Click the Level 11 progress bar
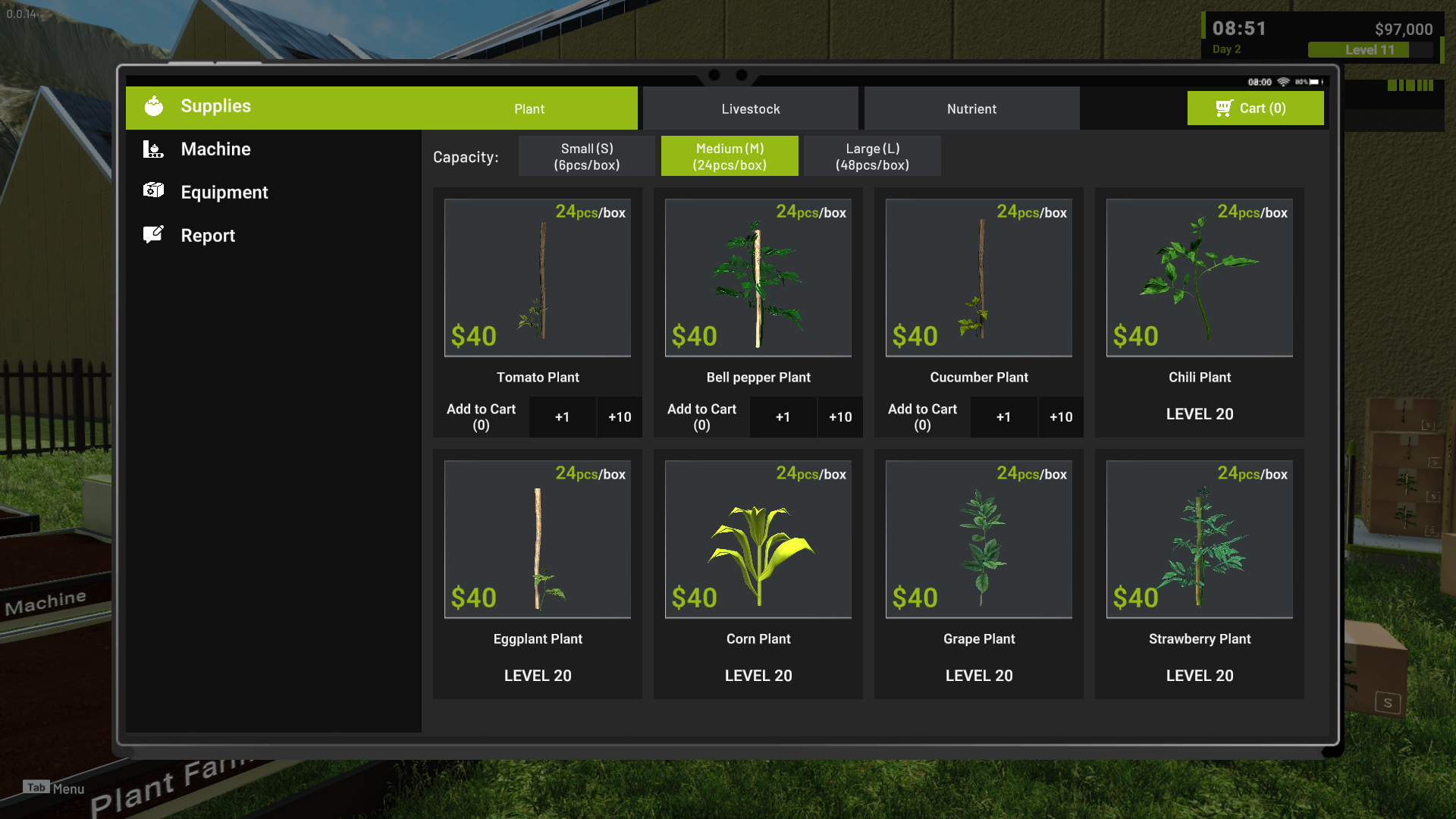Screen dimensions: 1456x819 1370,50
